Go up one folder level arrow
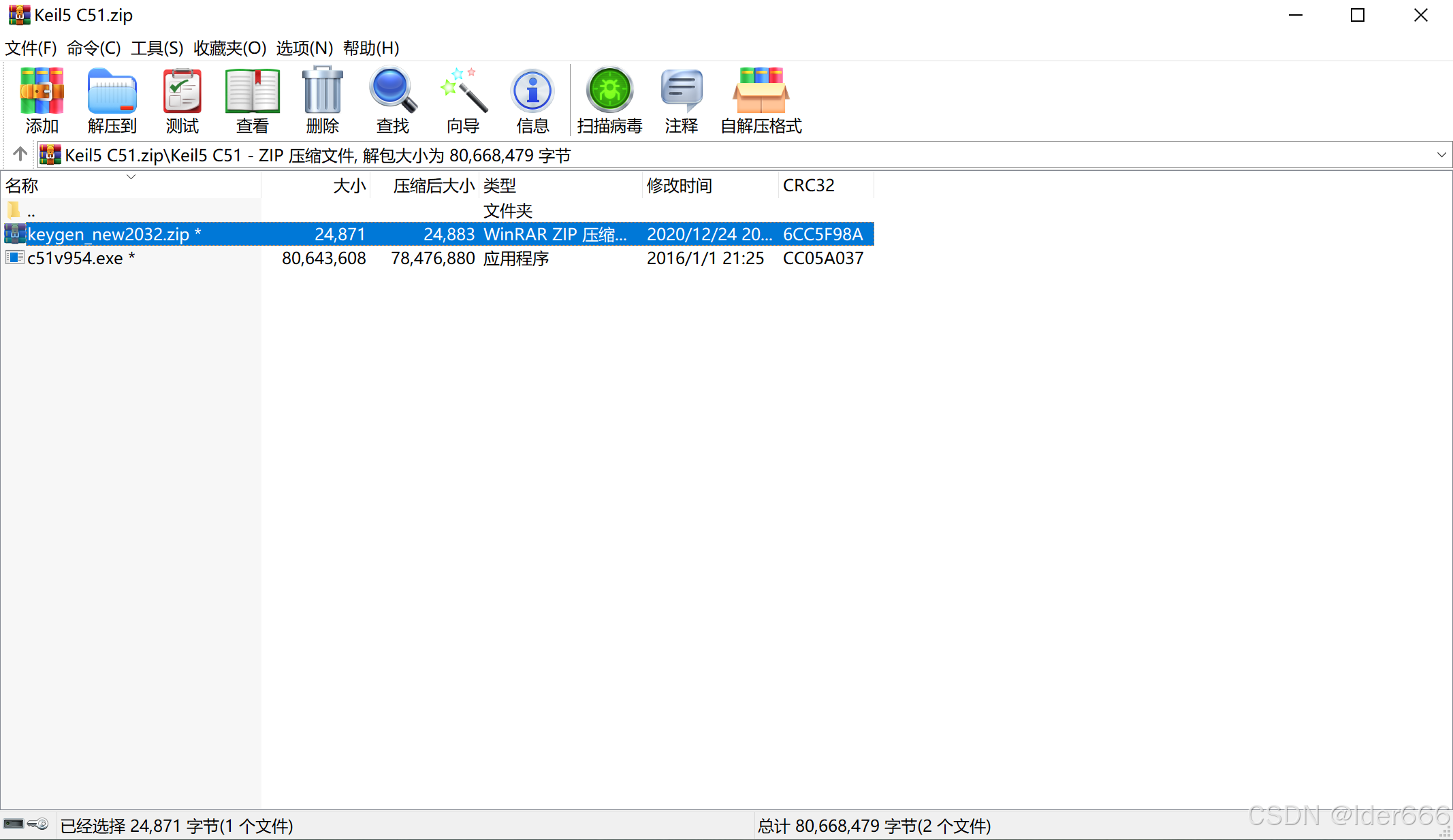The image size is (1453, 840). 20,155
